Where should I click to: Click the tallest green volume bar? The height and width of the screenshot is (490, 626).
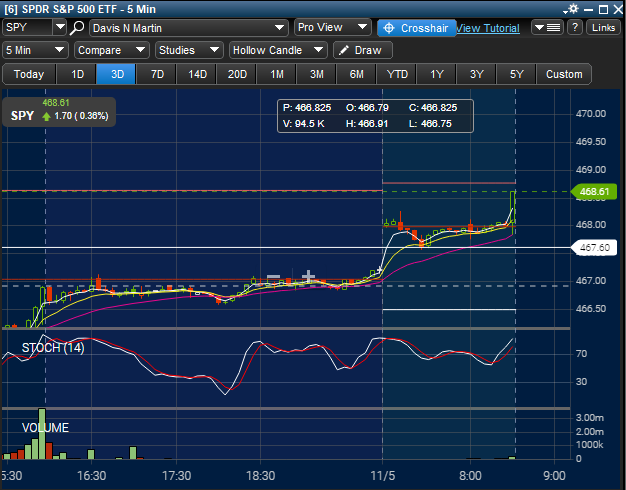42,434
